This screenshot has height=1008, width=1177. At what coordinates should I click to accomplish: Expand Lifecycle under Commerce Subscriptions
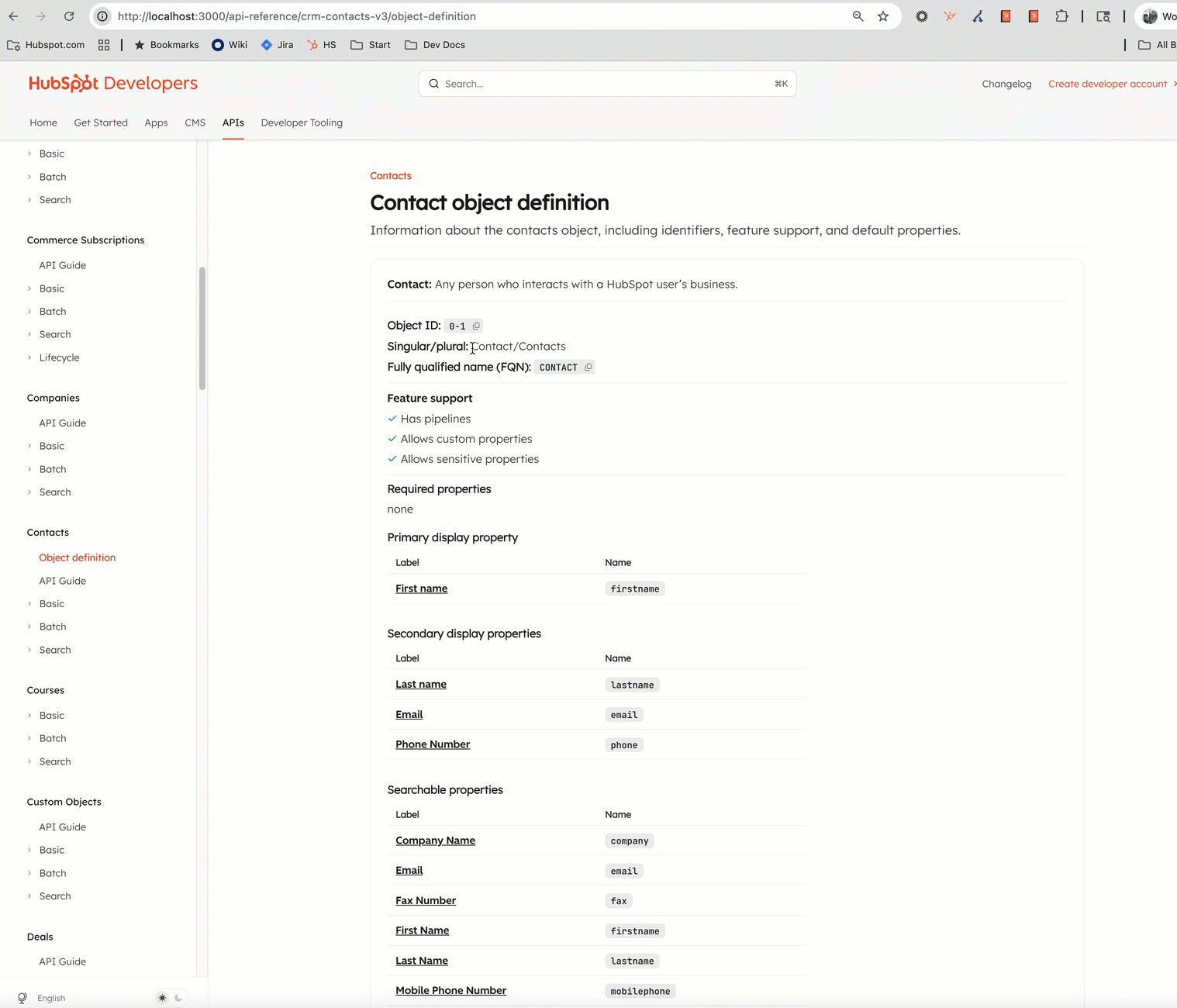pos(58,357)
